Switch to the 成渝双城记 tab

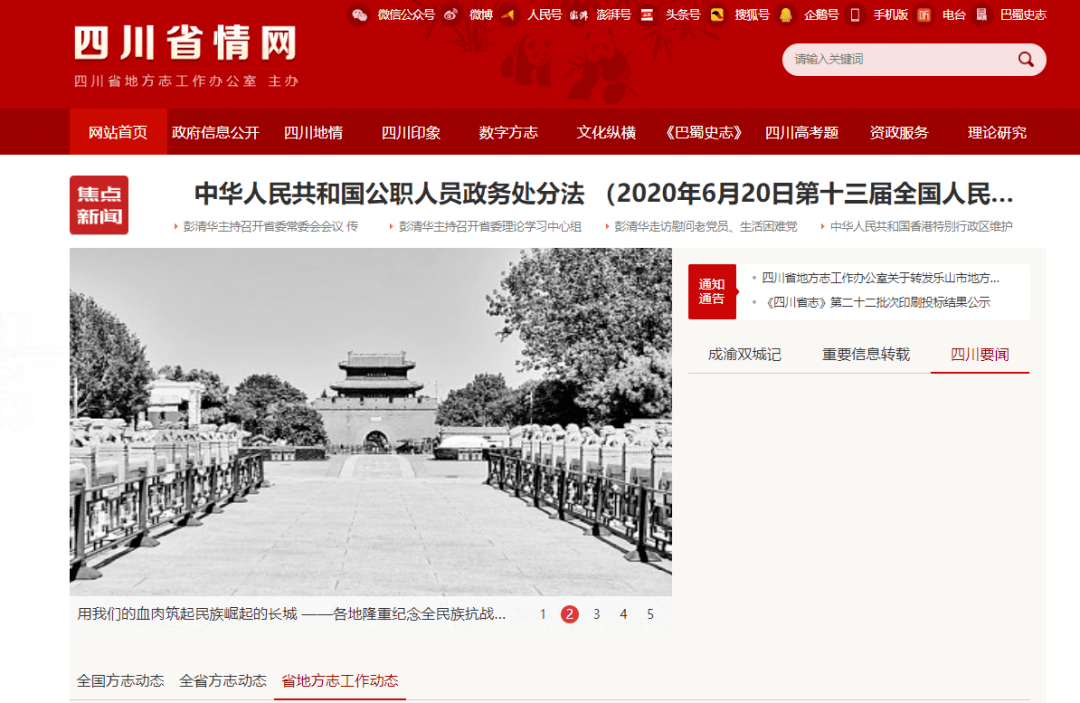click(x=744, y=354)
